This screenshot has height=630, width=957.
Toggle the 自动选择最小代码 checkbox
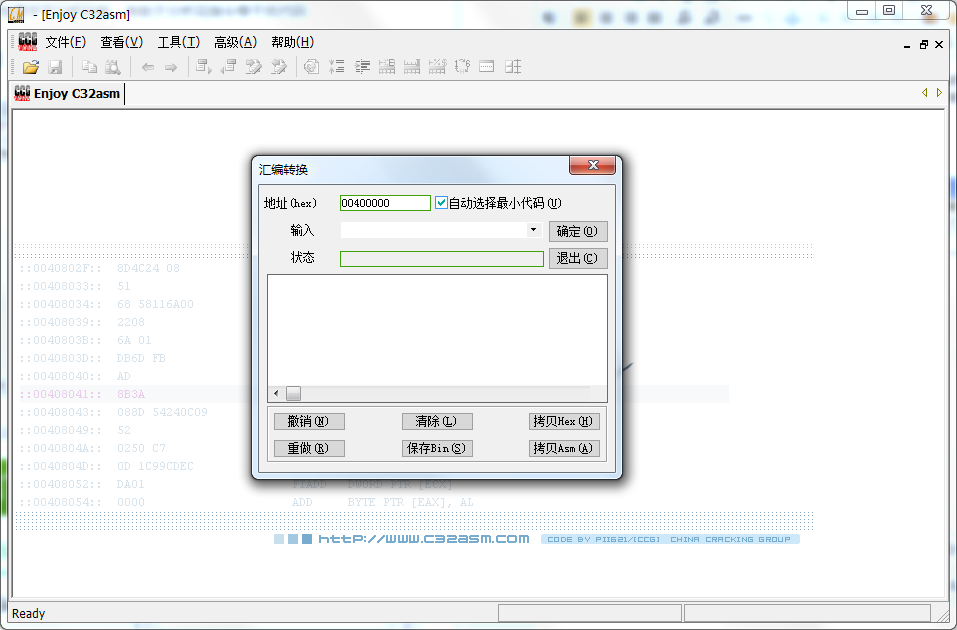tap(442, 203)
